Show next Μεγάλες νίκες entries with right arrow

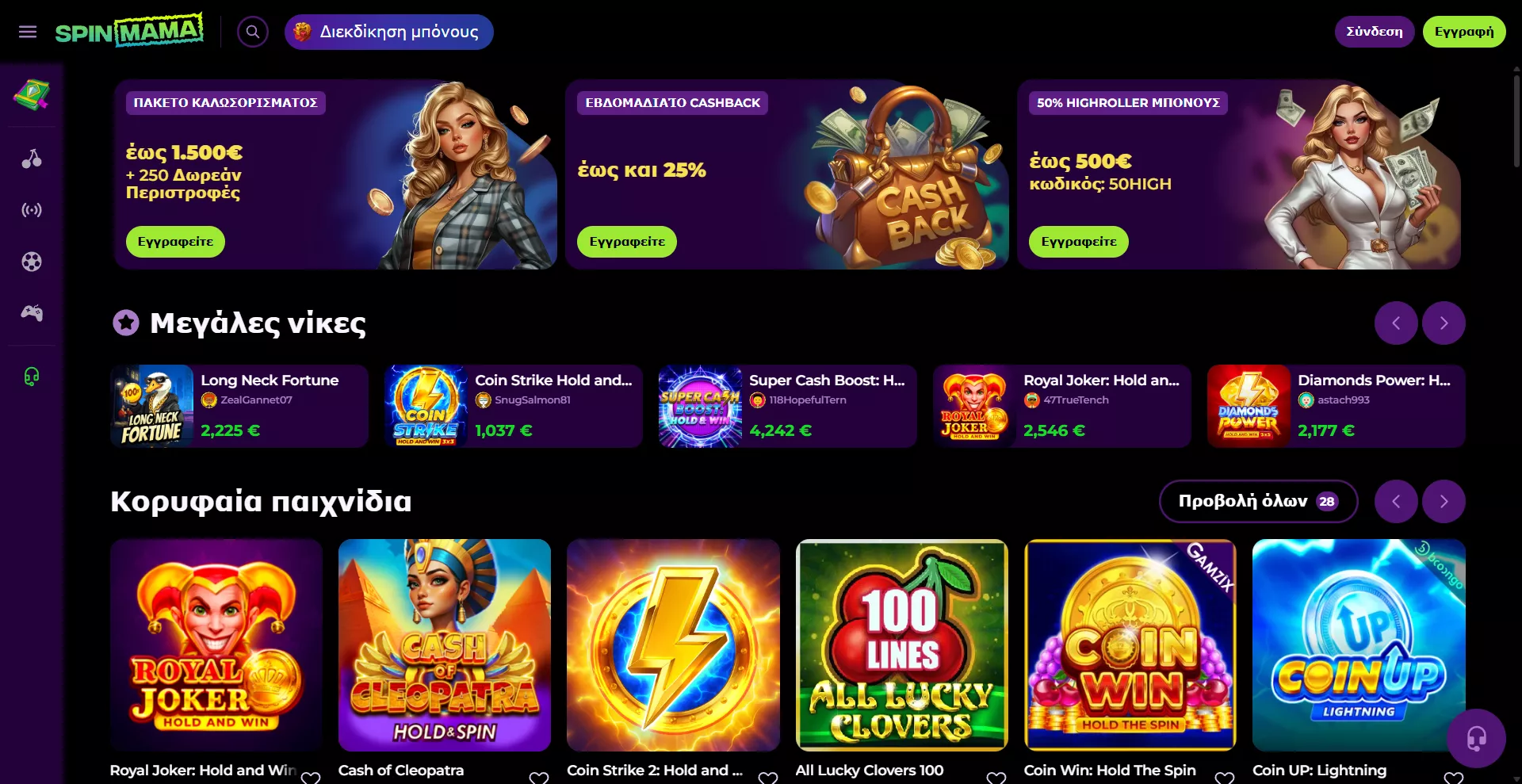point(1444,323)
